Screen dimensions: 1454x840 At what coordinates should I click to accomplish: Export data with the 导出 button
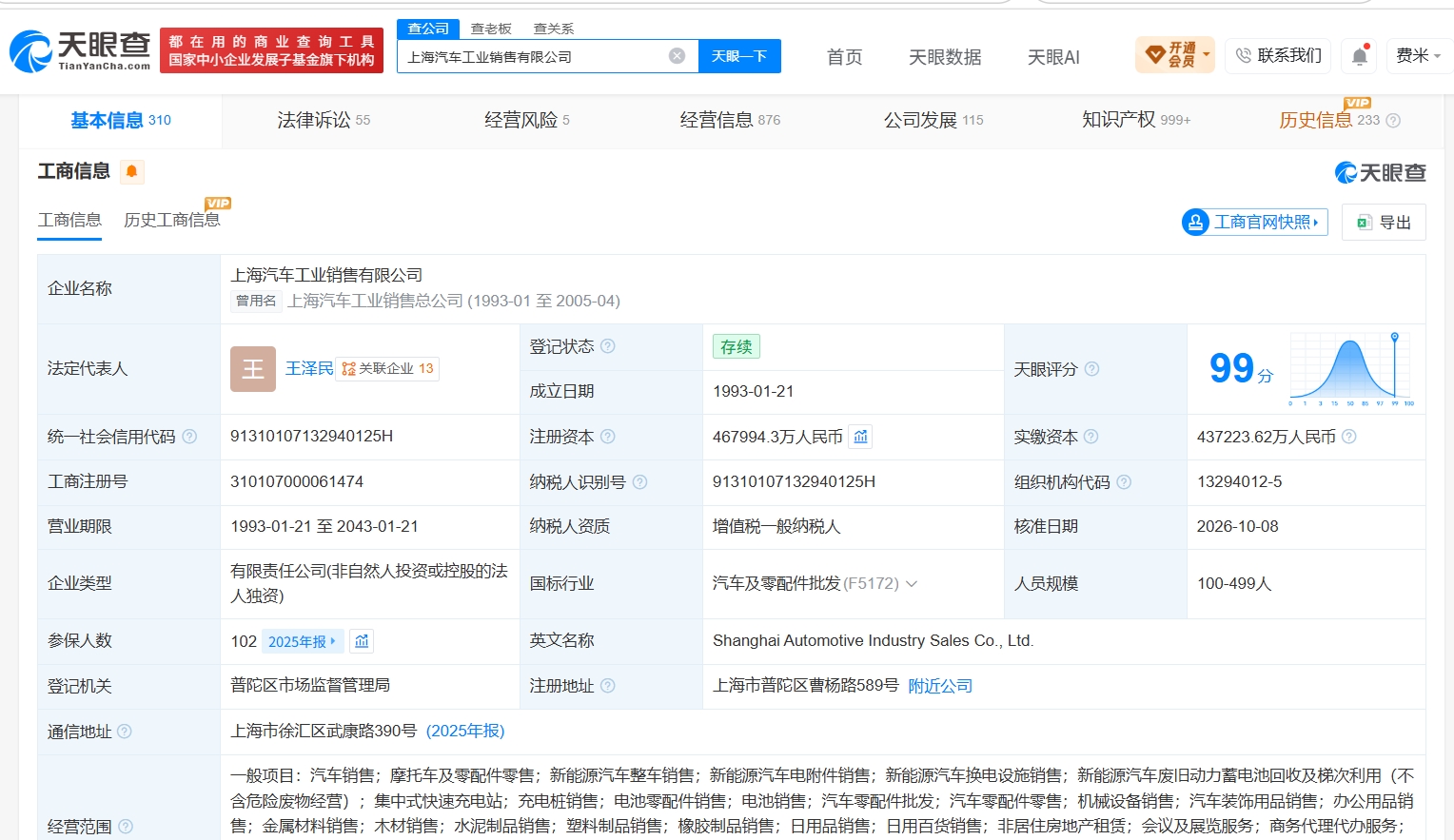[x=1384, y=222]
